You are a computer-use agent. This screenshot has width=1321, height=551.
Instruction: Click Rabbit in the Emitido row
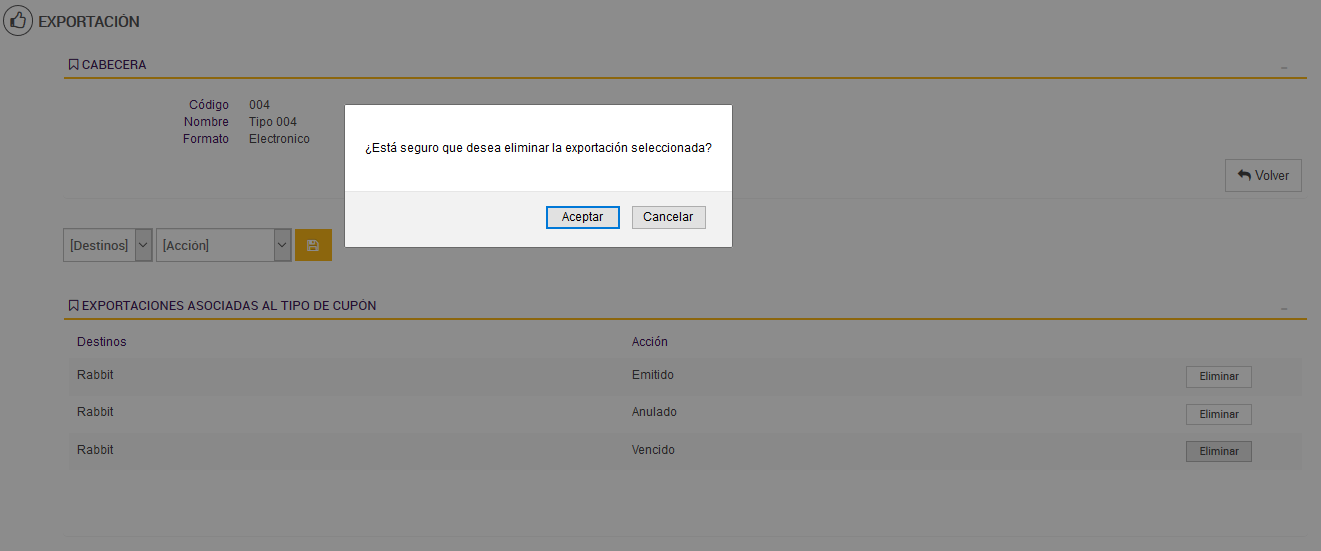click(x=95, y=375)
